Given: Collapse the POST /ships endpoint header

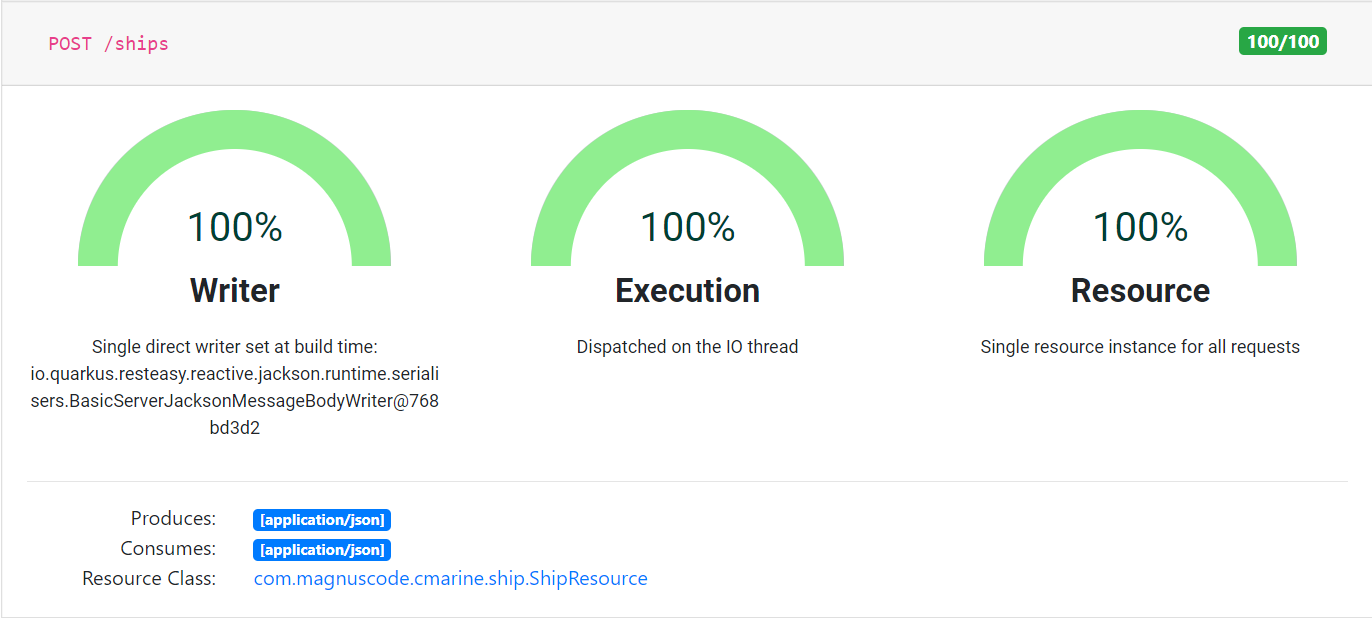Looking at the screenshot, I should click(x=686, y=44).
